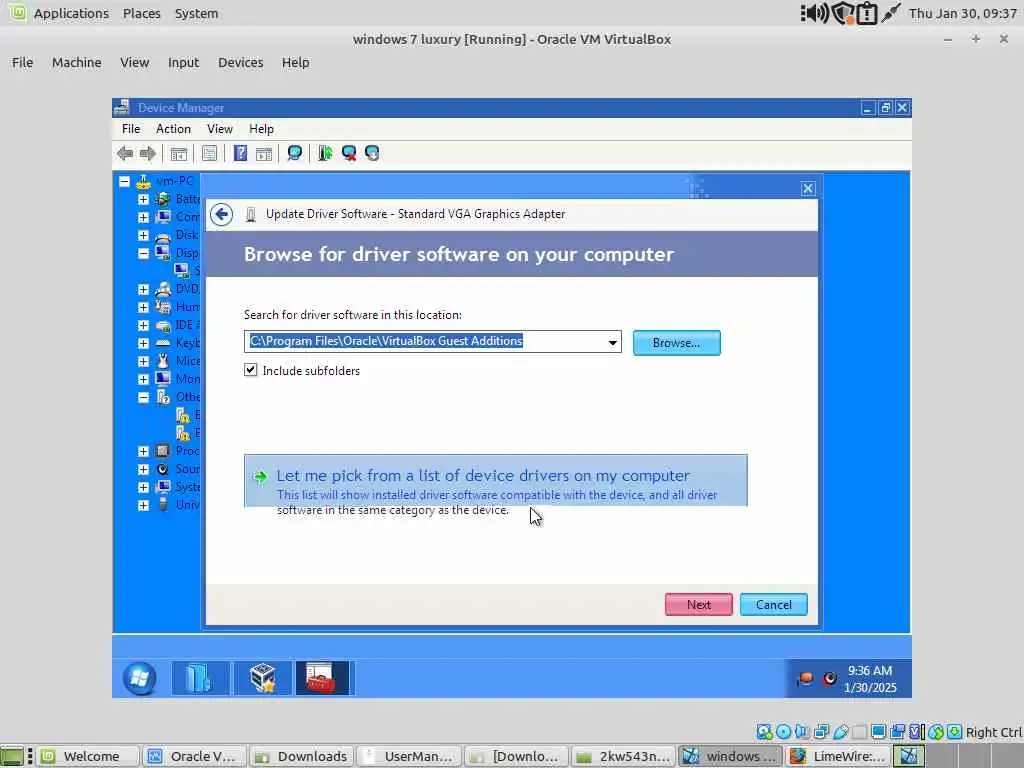Click the back arrow in the Update Driver dialog
Viewport: 1024px width, 768px height.
tap(221, 214)
